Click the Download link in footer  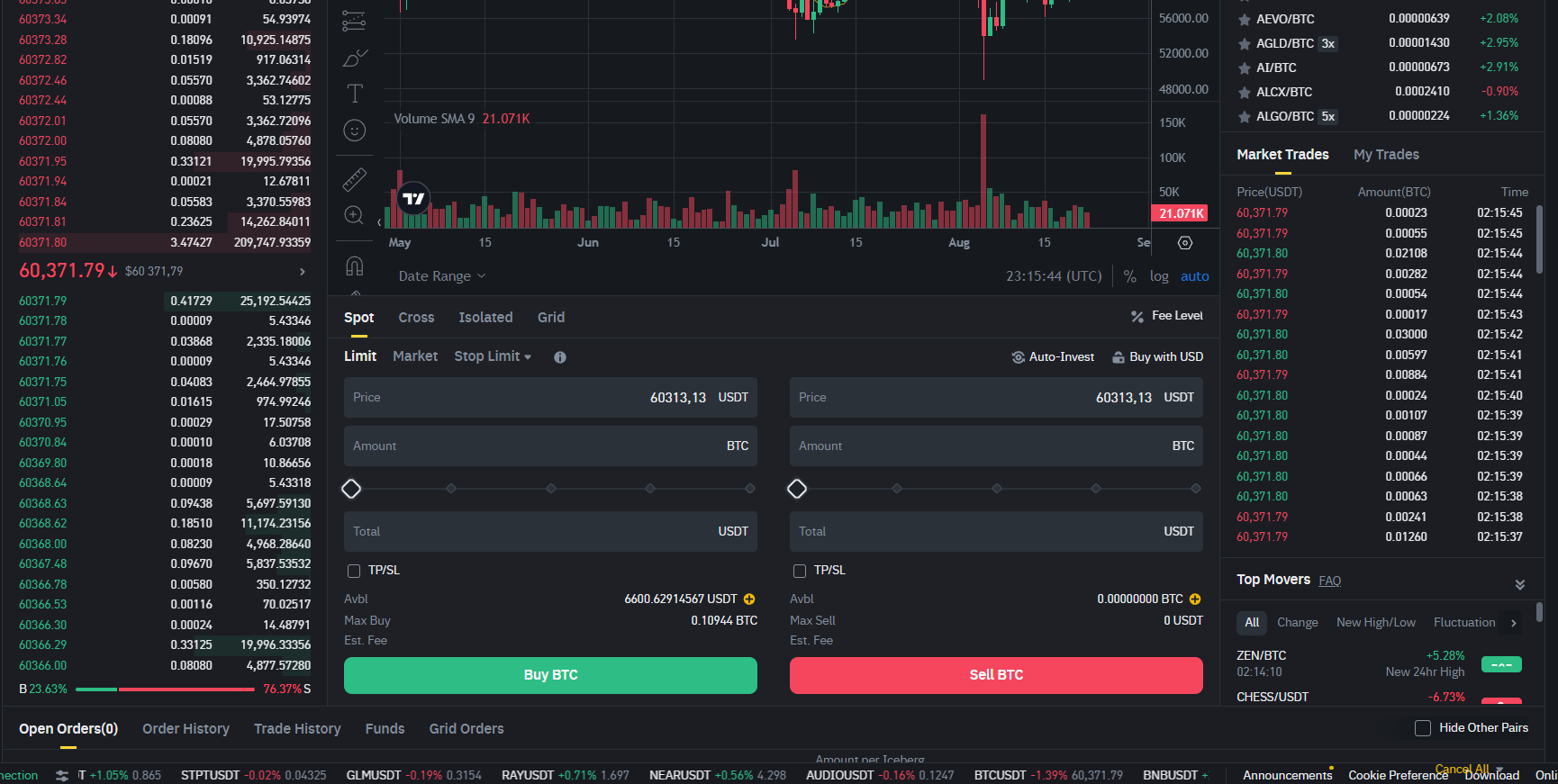tap(1491, 776)
